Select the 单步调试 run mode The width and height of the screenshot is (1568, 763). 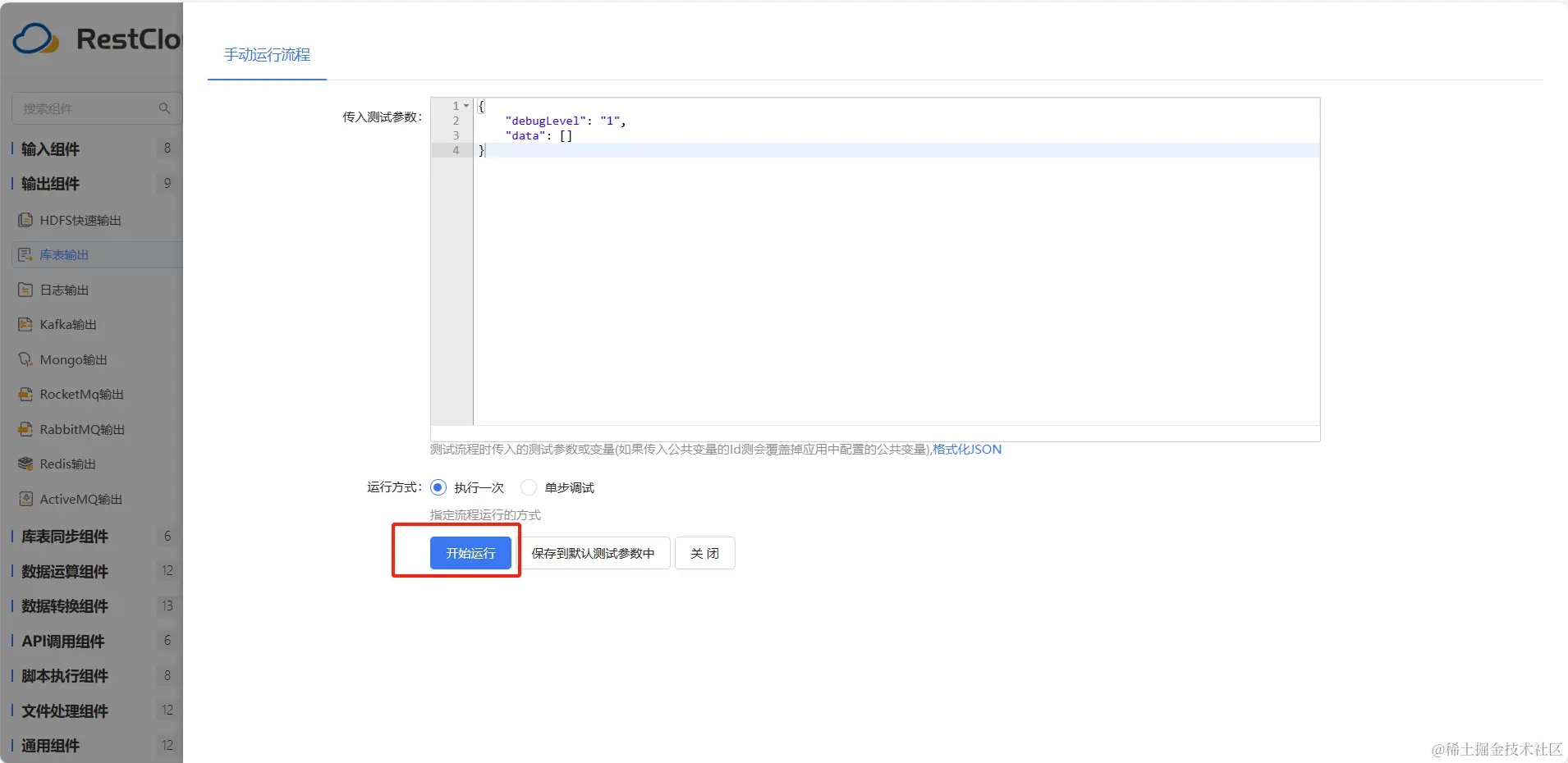point(529,487)
